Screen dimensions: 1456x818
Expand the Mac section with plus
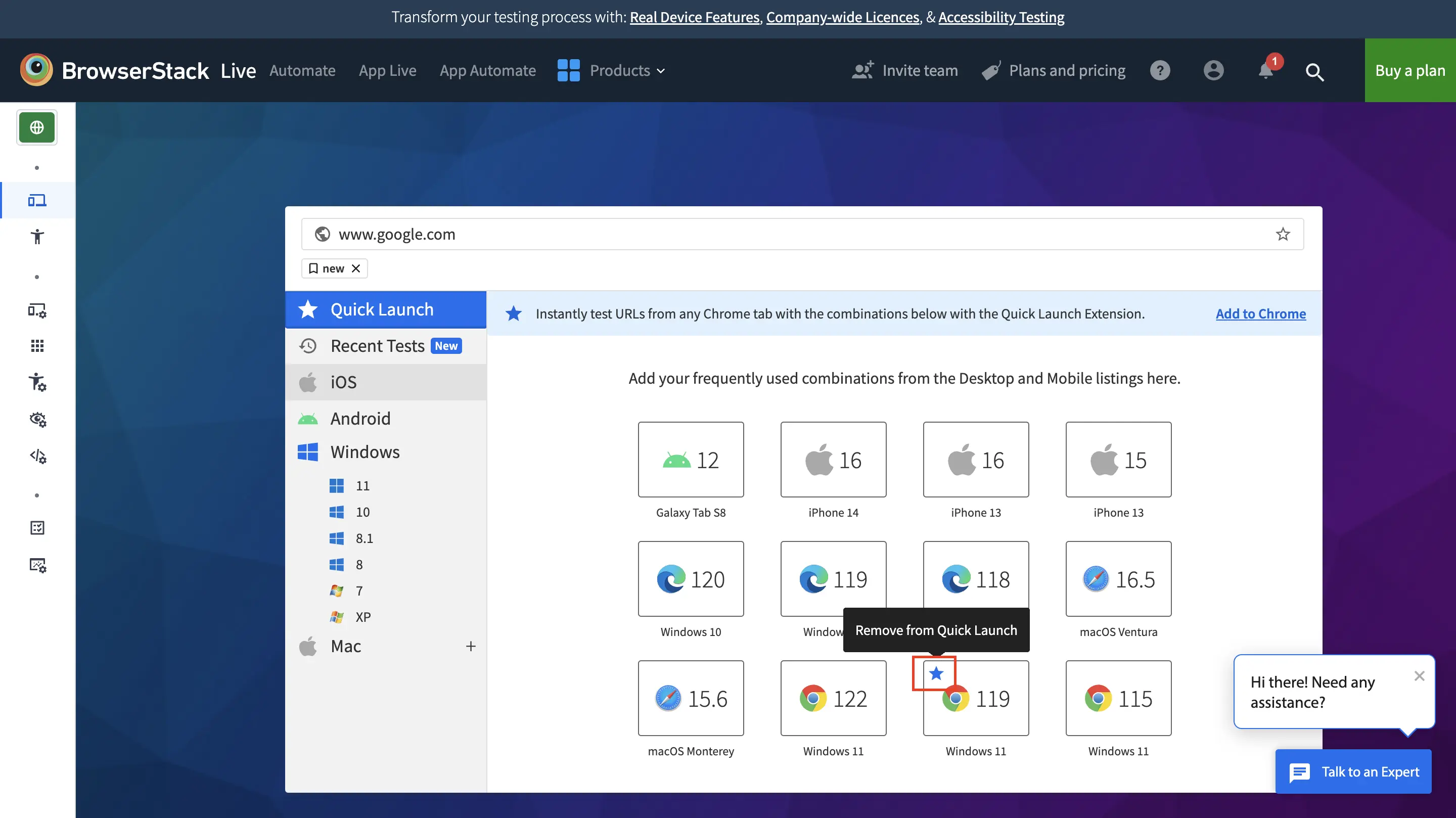pos(470,646)
